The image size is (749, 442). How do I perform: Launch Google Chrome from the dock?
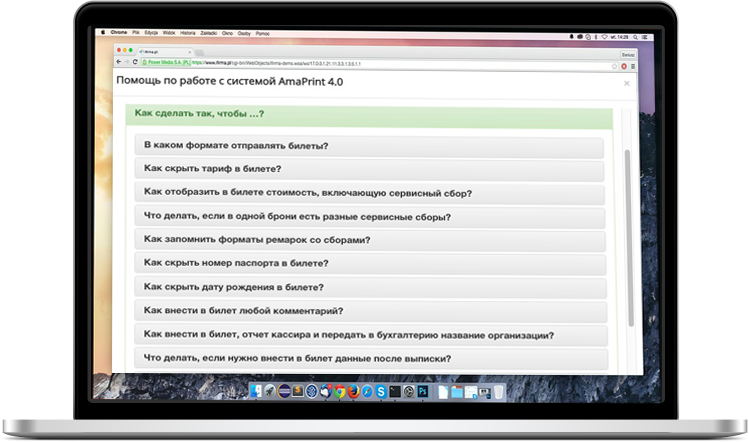pos(340,391)
